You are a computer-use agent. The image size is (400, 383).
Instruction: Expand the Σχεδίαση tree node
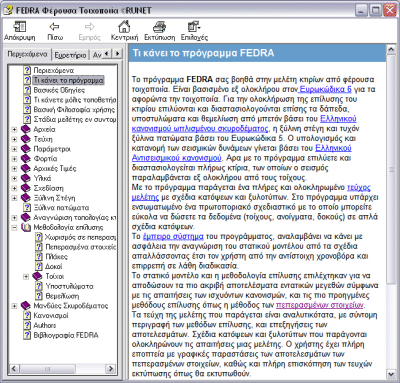(x=14, y=188)
